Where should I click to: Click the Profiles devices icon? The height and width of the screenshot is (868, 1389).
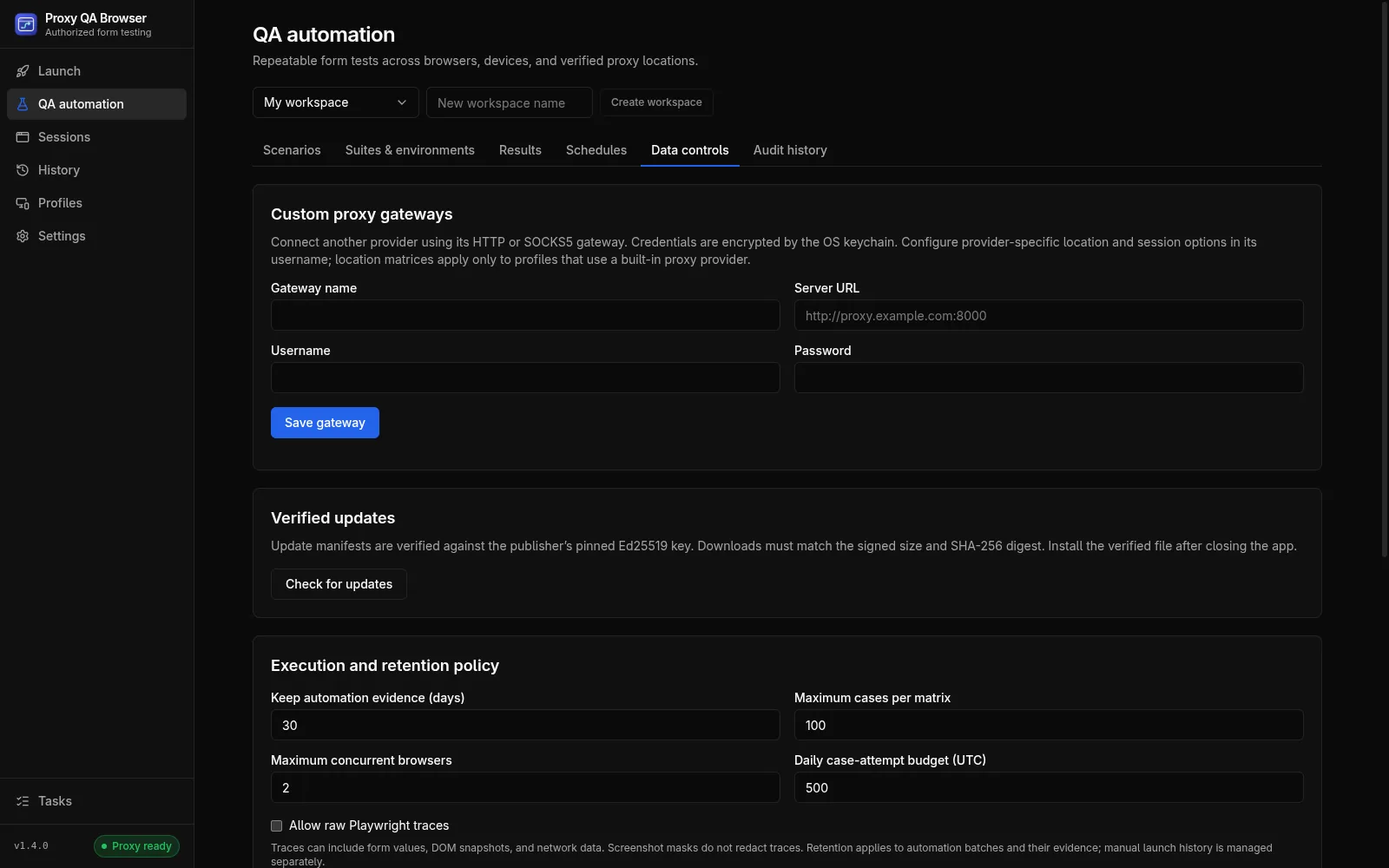click(23, 203)
